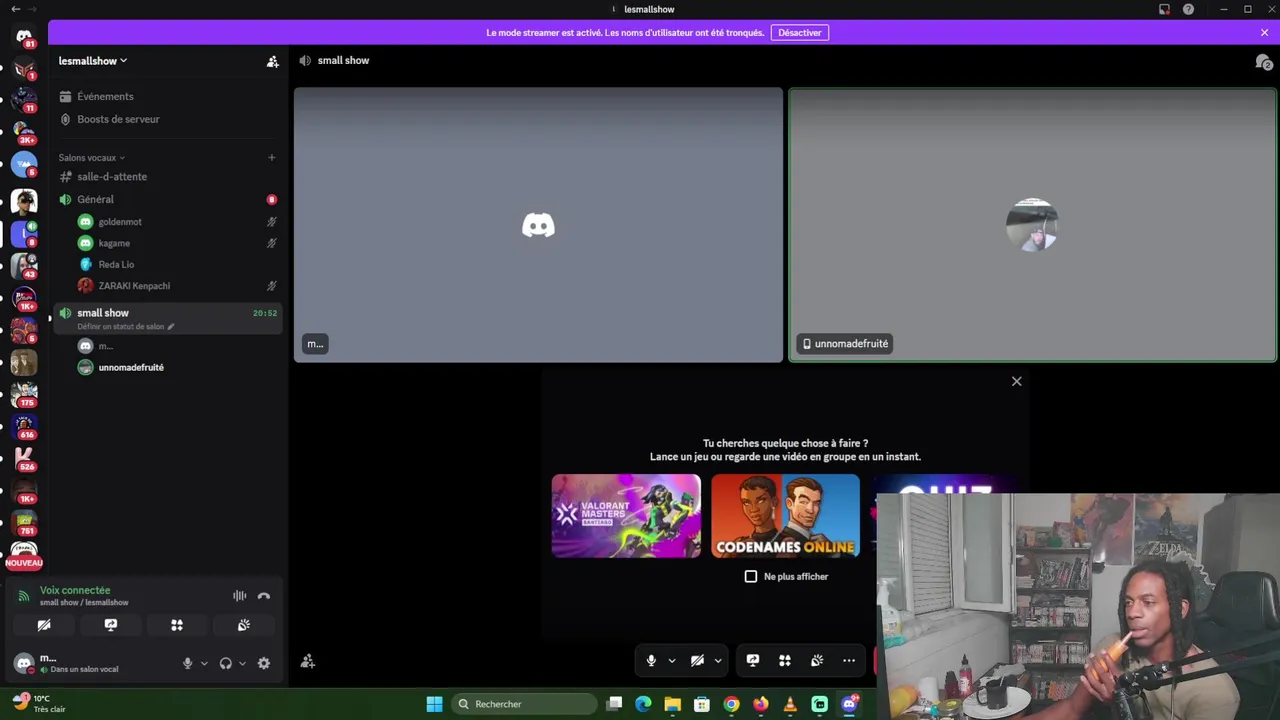Create a channel with the plus icon
Viewport: 1280px width, 720px height.
pos(271,157)
